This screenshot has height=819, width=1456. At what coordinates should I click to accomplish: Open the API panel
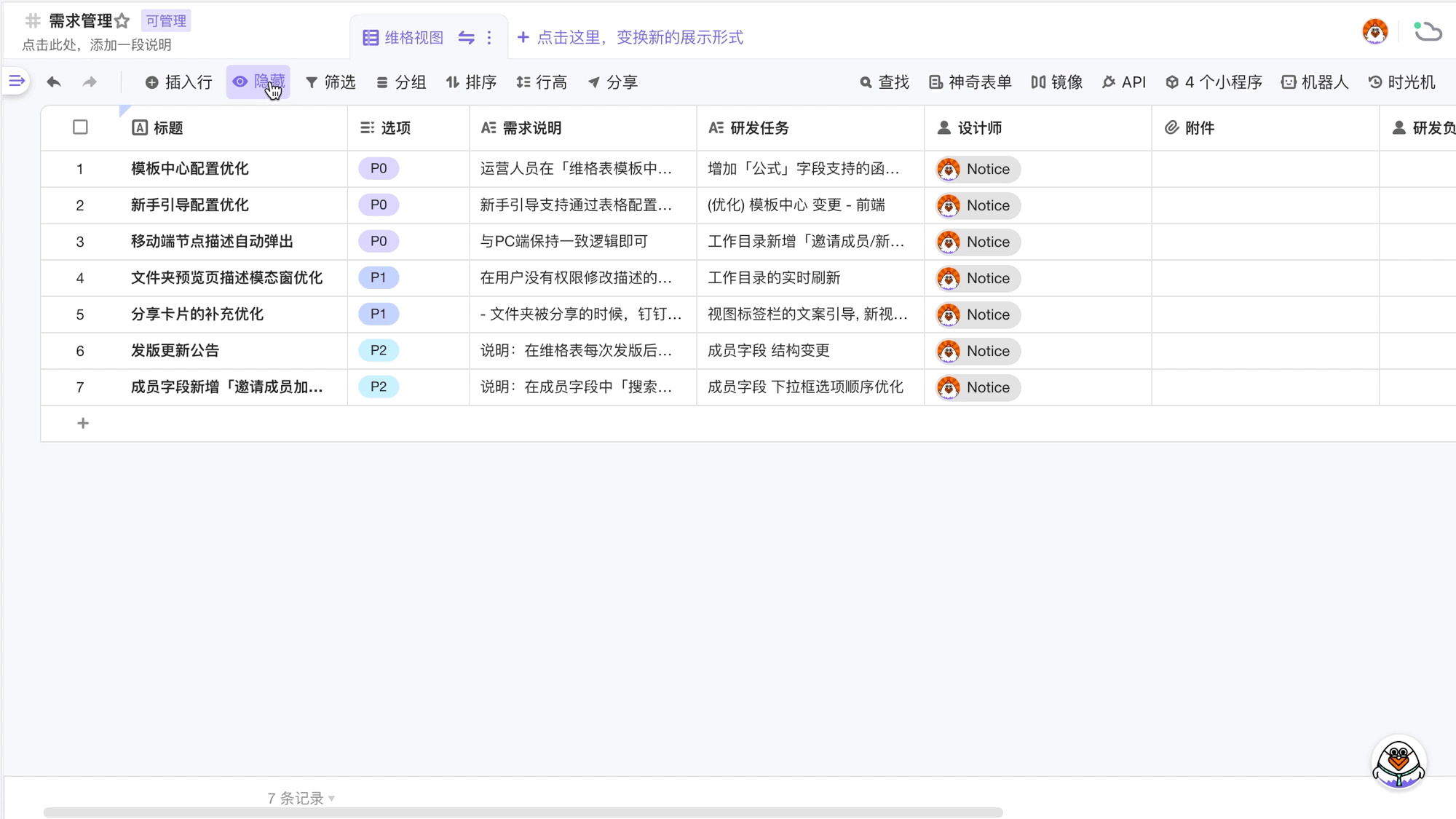[1124, 82]
